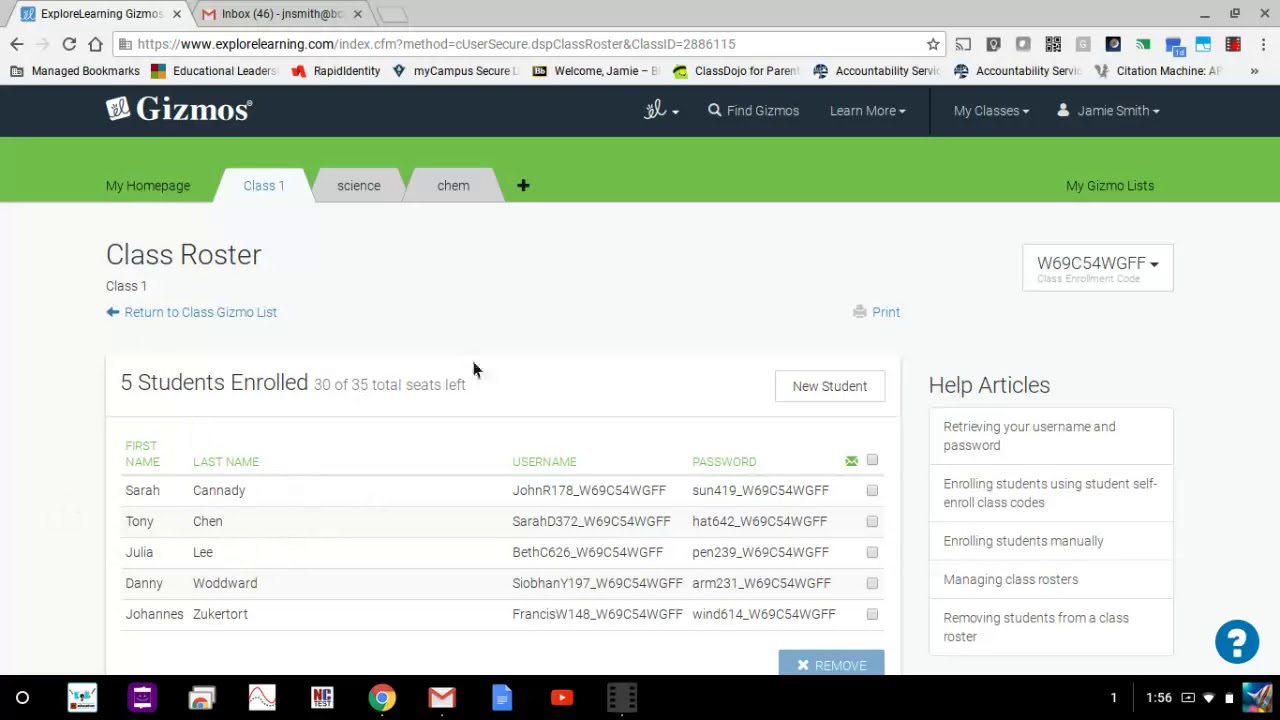Open Citation Machine bookmark

[x=1159, y=71]
